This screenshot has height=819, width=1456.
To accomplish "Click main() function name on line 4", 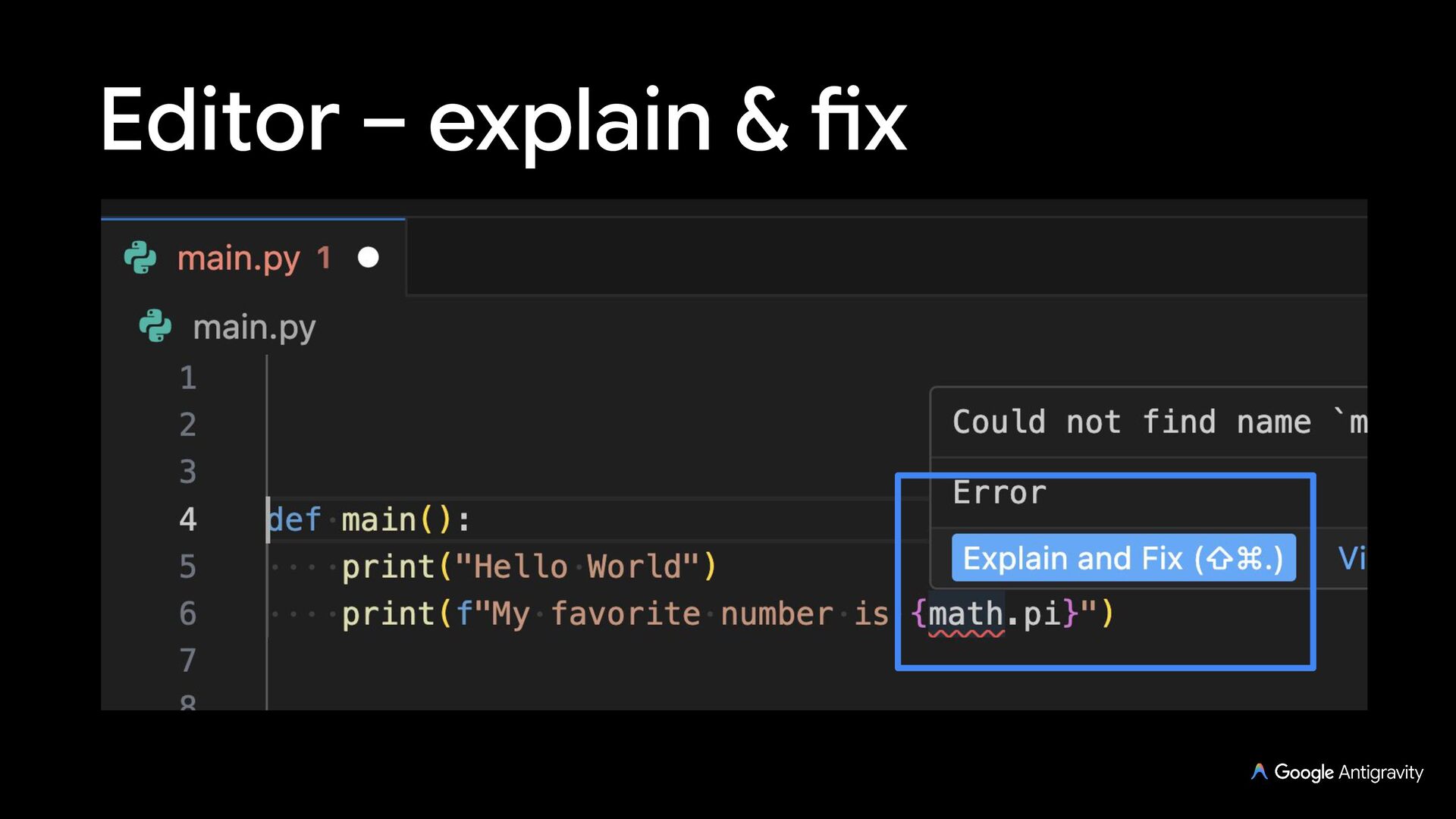I will [x=378, y=519].
